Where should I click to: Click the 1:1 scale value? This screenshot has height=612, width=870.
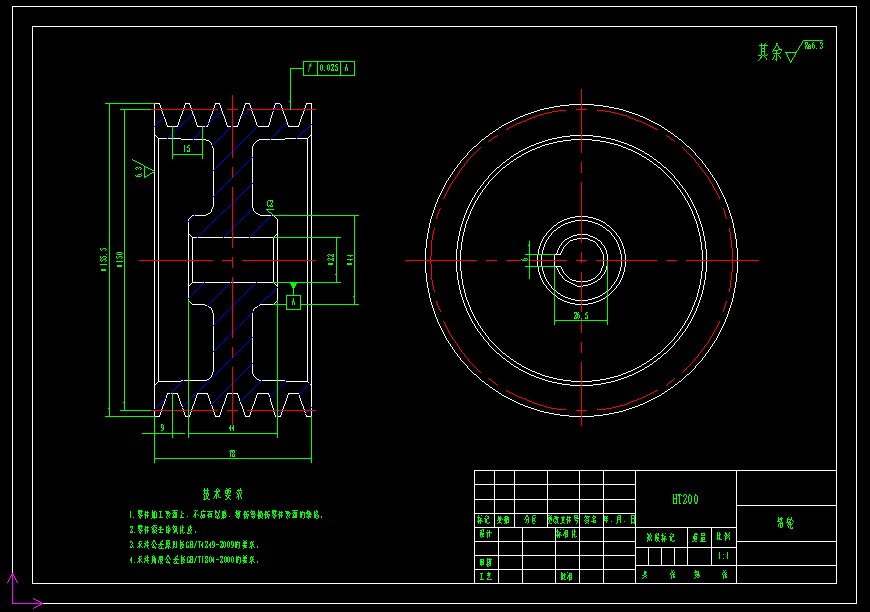724,556
